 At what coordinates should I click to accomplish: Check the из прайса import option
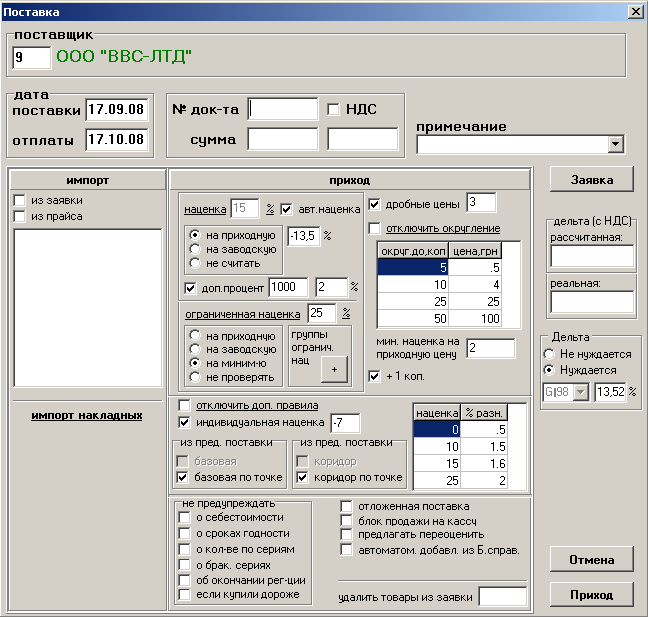(19, 216)
